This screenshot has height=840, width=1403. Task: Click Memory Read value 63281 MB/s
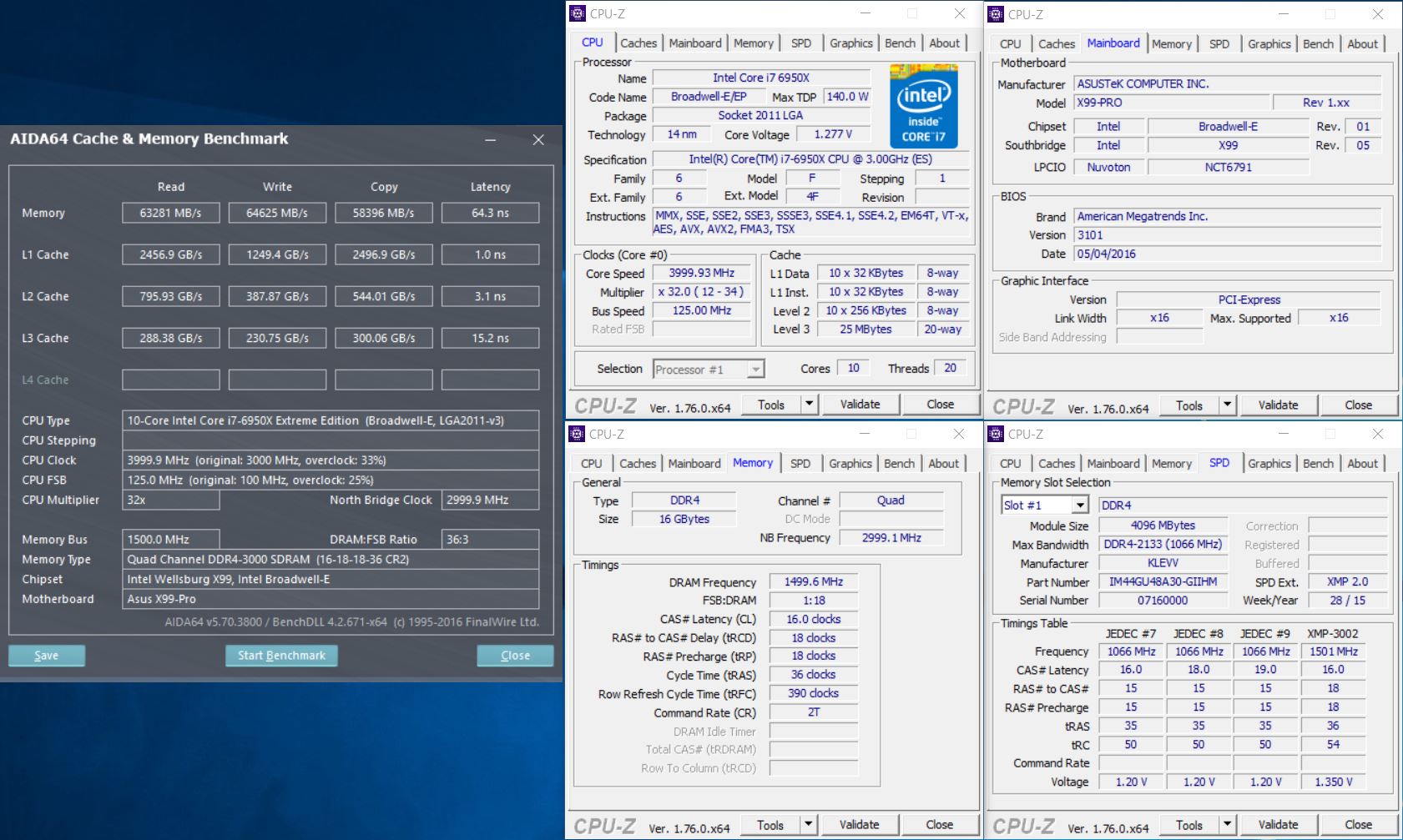pyautogui.click(x=170, y=213)
